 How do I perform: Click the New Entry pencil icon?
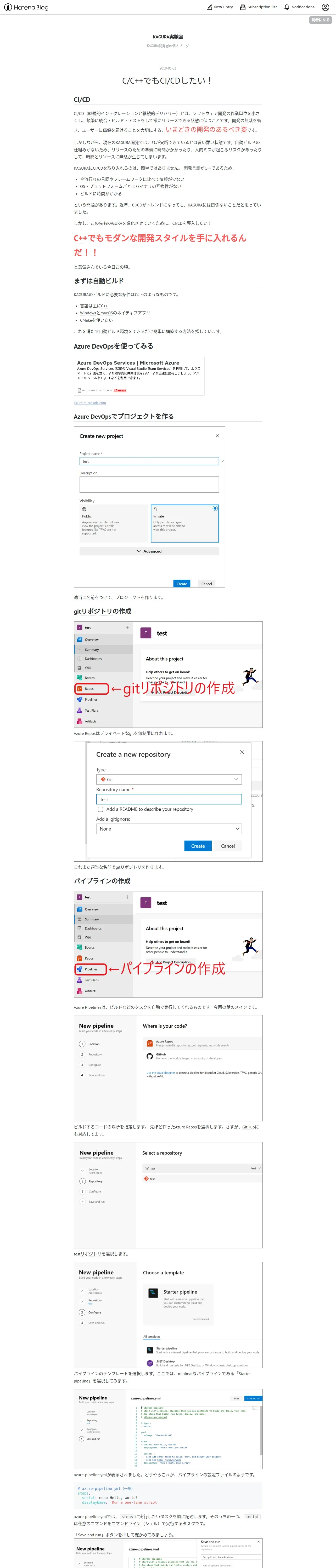click(x=209, y=7)
